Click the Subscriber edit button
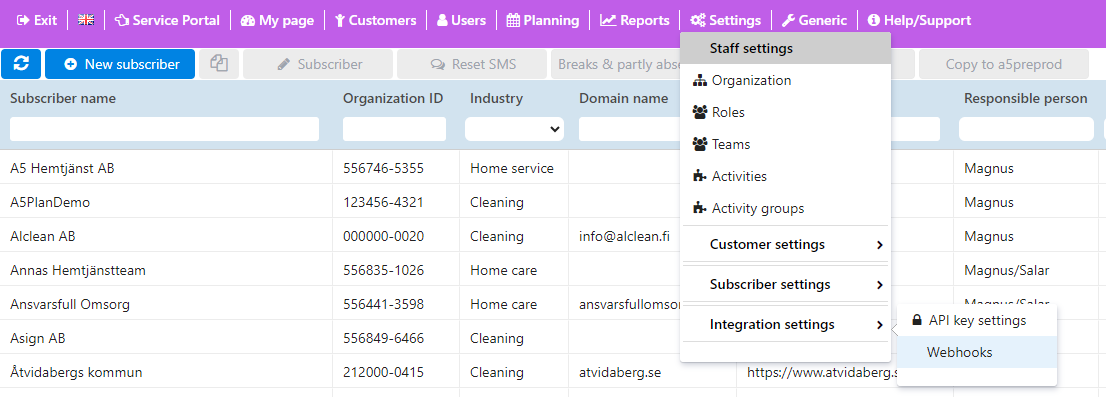The height and width of the screenshot is (397, 1106). pos(318,64)
